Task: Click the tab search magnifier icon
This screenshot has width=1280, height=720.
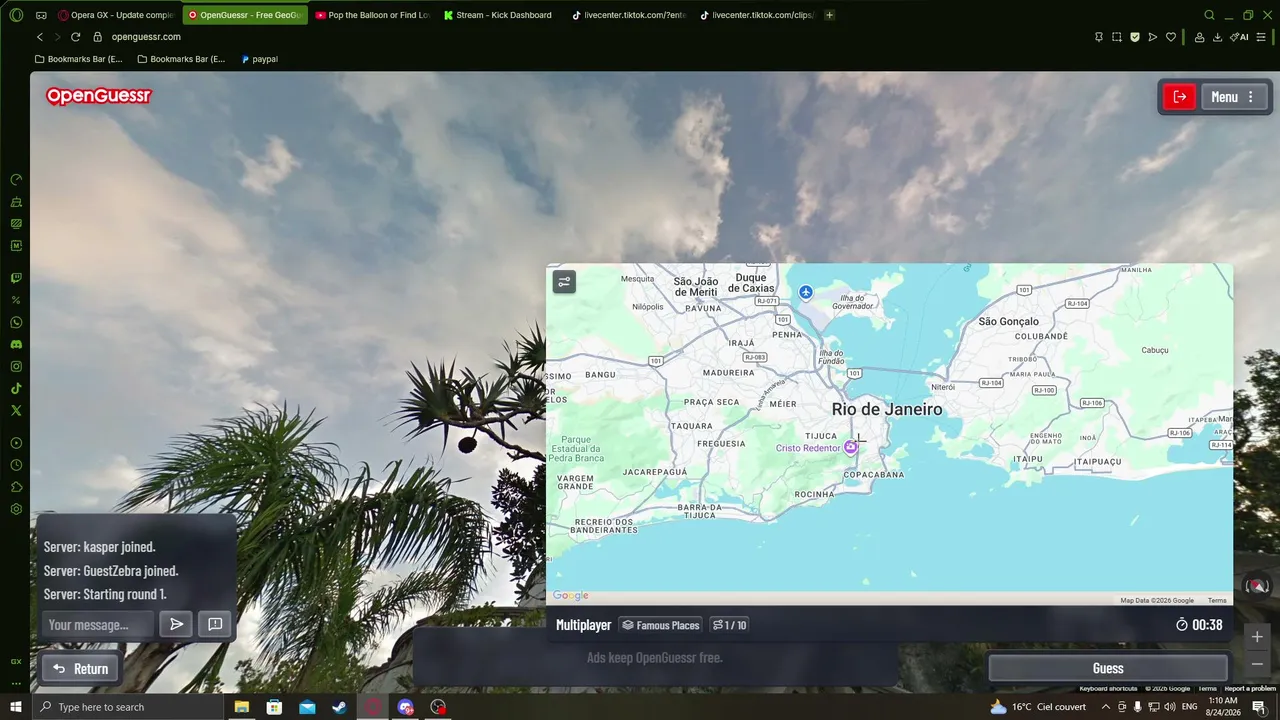Action: [1209, 15]
